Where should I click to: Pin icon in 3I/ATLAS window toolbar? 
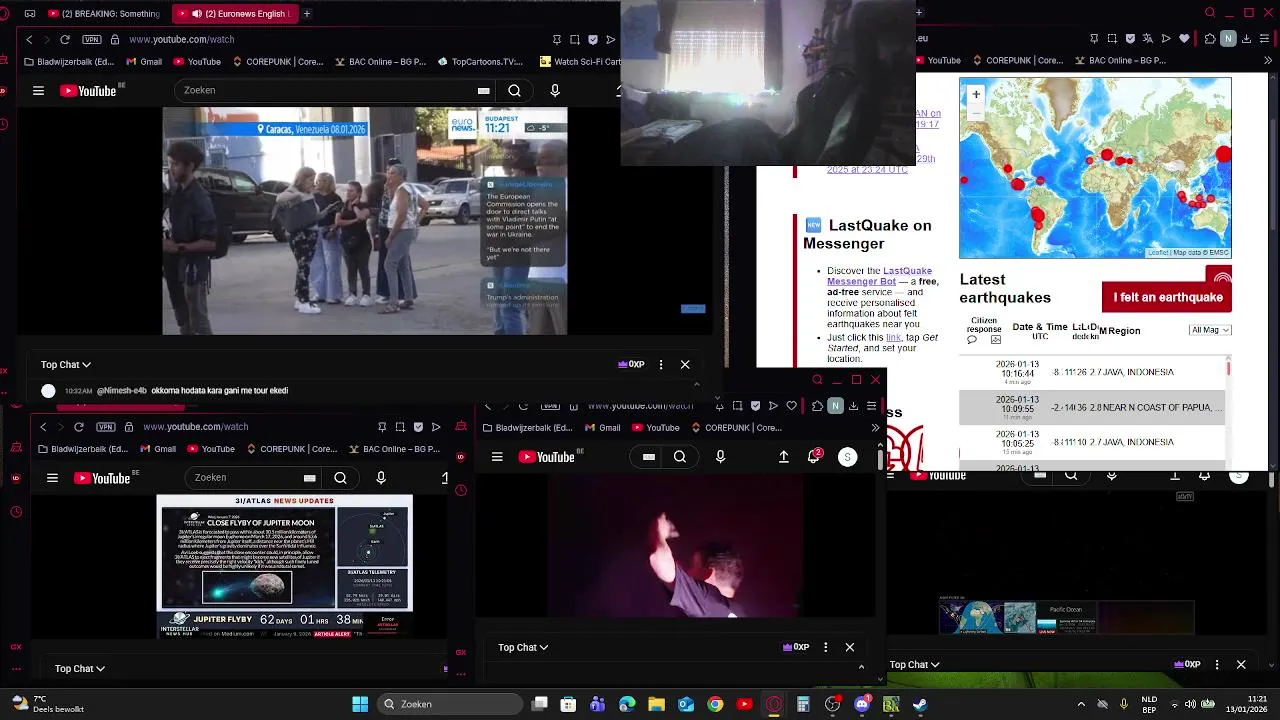382,427
